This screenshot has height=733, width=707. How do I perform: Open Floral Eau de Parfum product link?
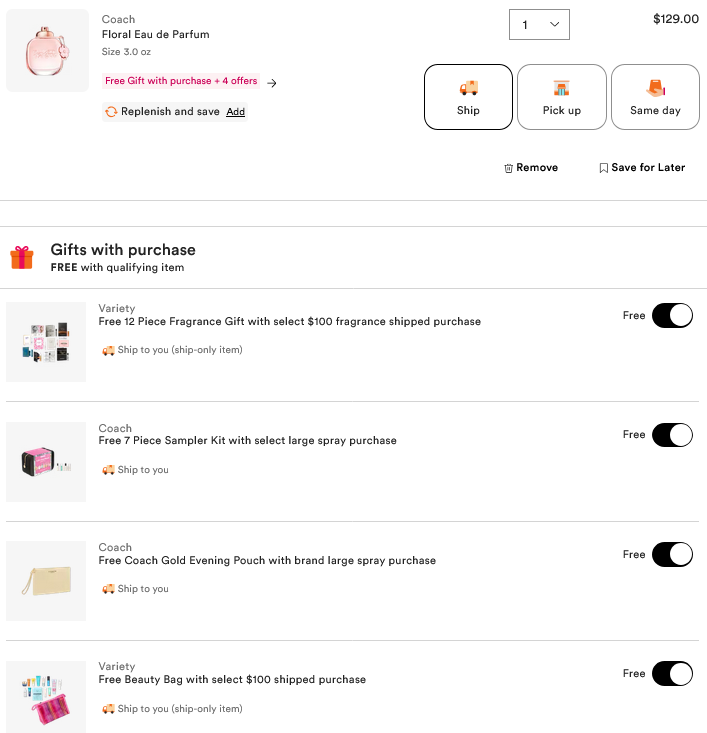point(155,34)
